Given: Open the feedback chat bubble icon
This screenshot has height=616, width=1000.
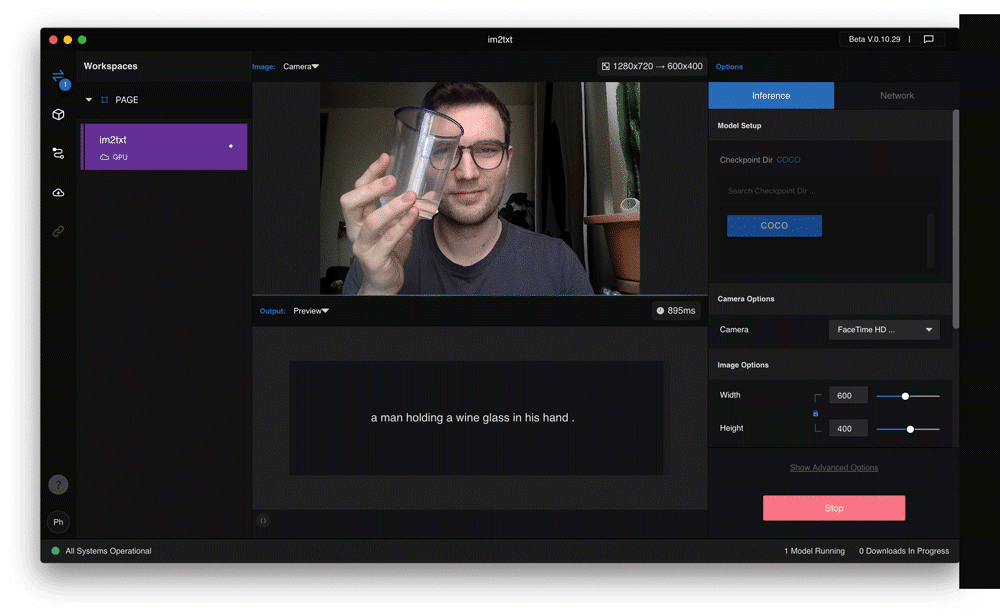Looking at the screenshot, I should (x=928, y=40).
